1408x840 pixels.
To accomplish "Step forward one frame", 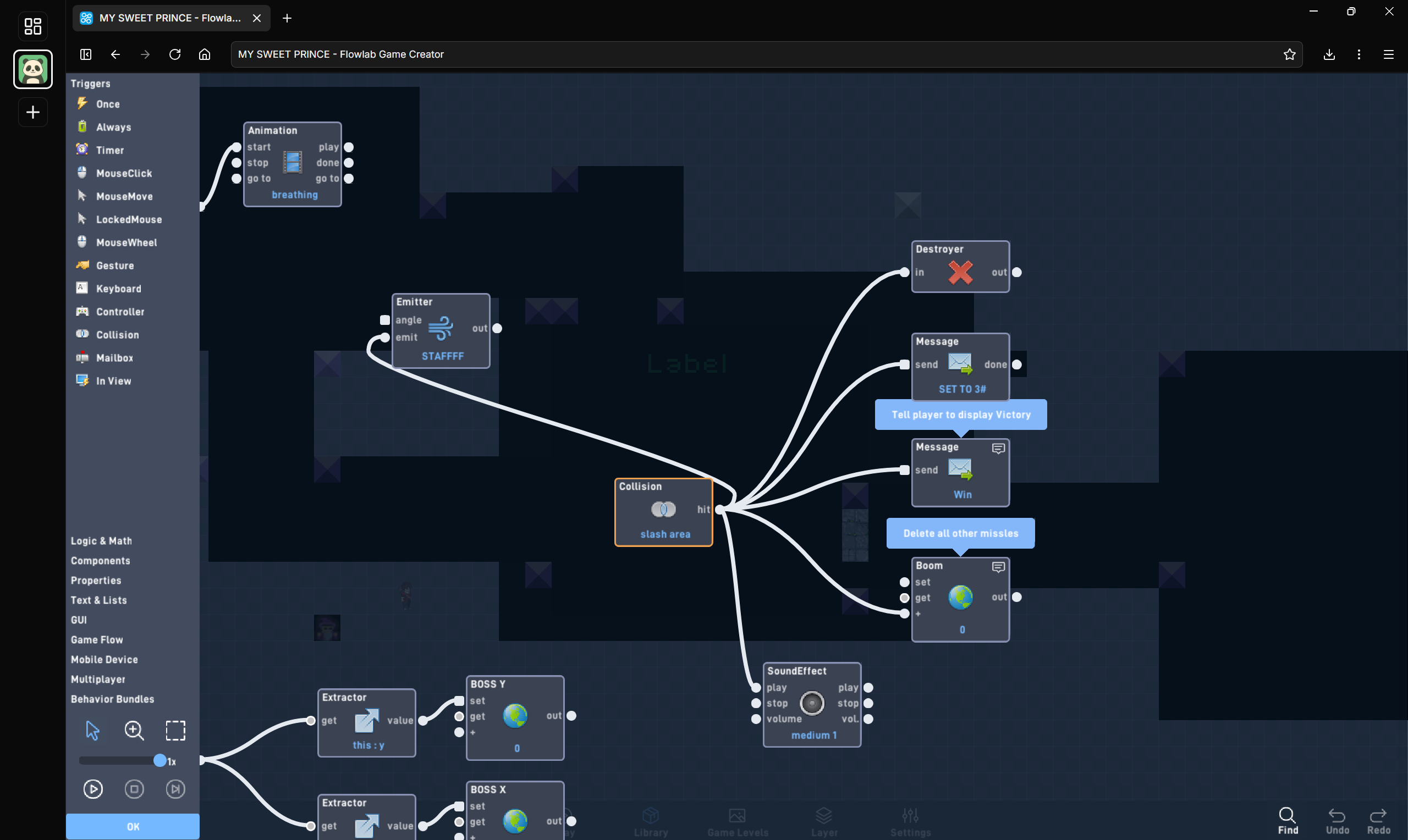I will coord(175,788).
